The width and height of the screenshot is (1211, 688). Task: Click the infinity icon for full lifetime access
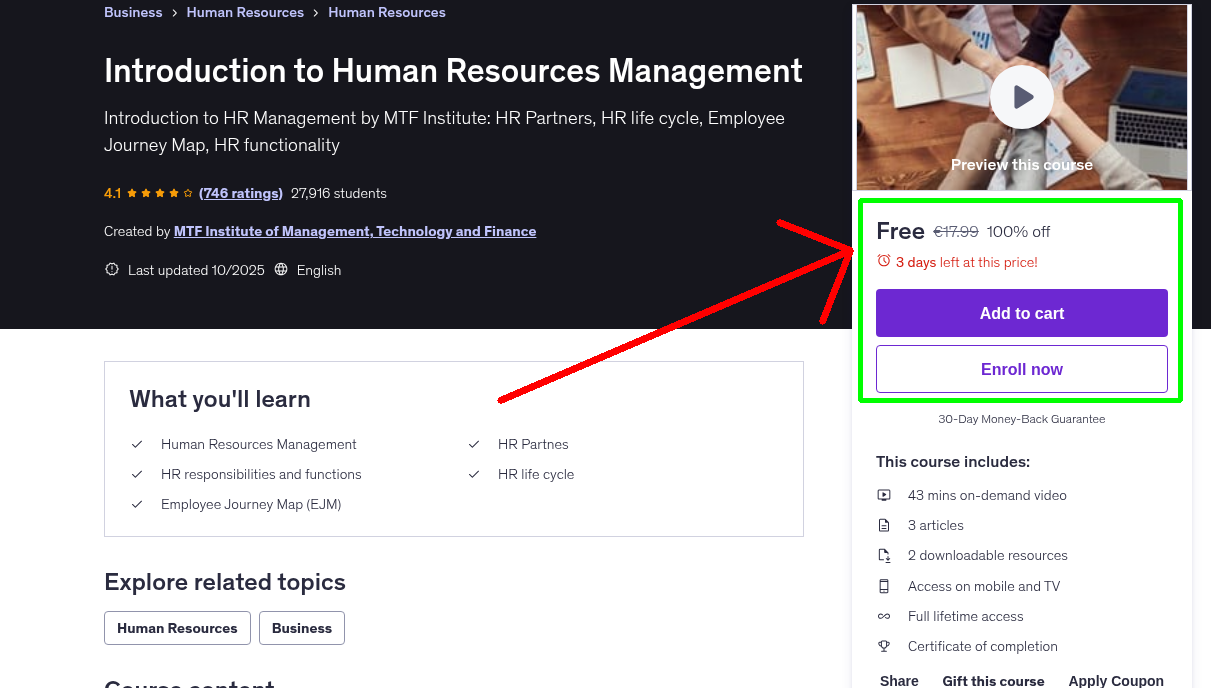click(884, 616)
